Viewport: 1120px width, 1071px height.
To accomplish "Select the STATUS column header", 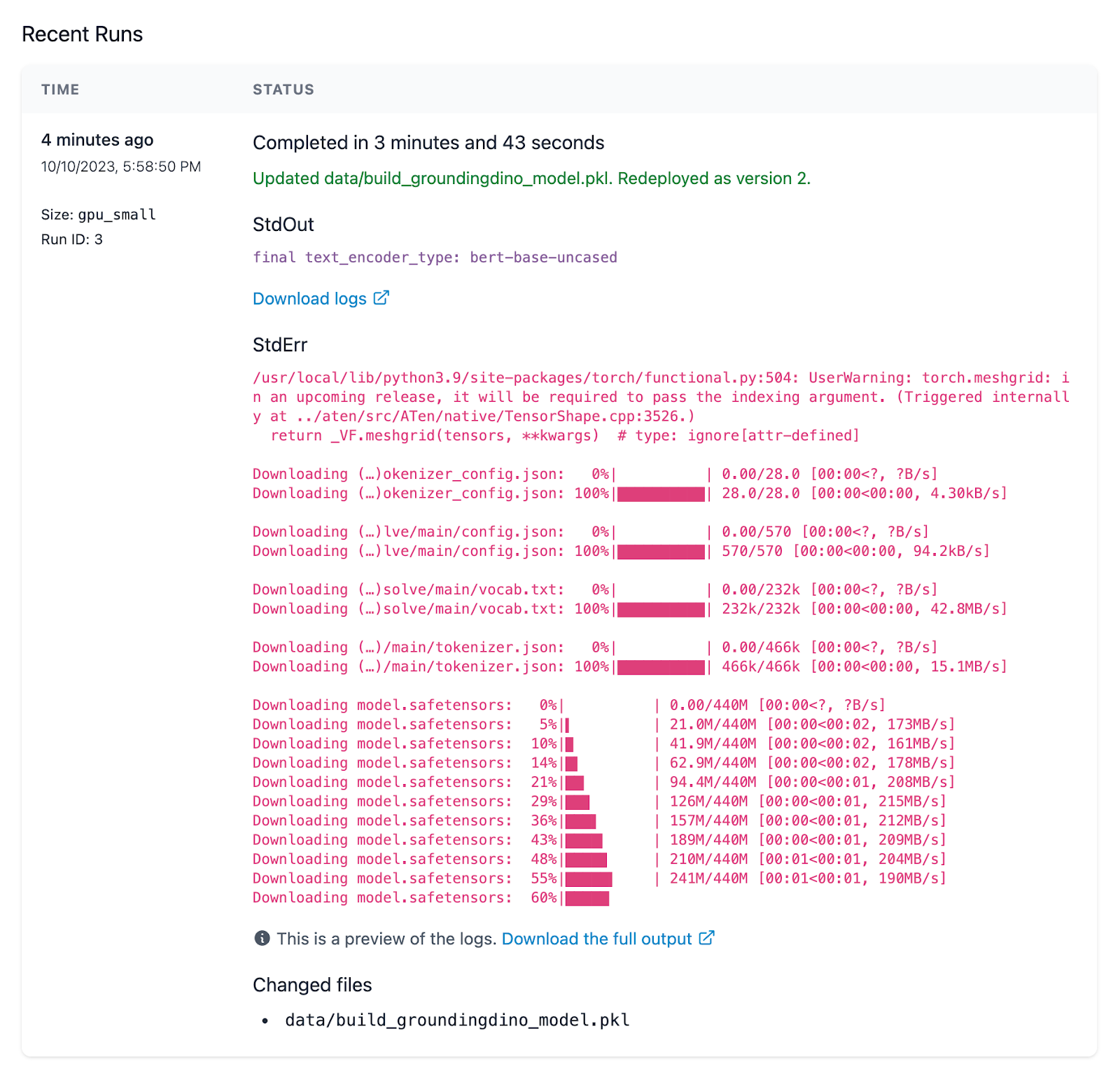I will 283,90.
